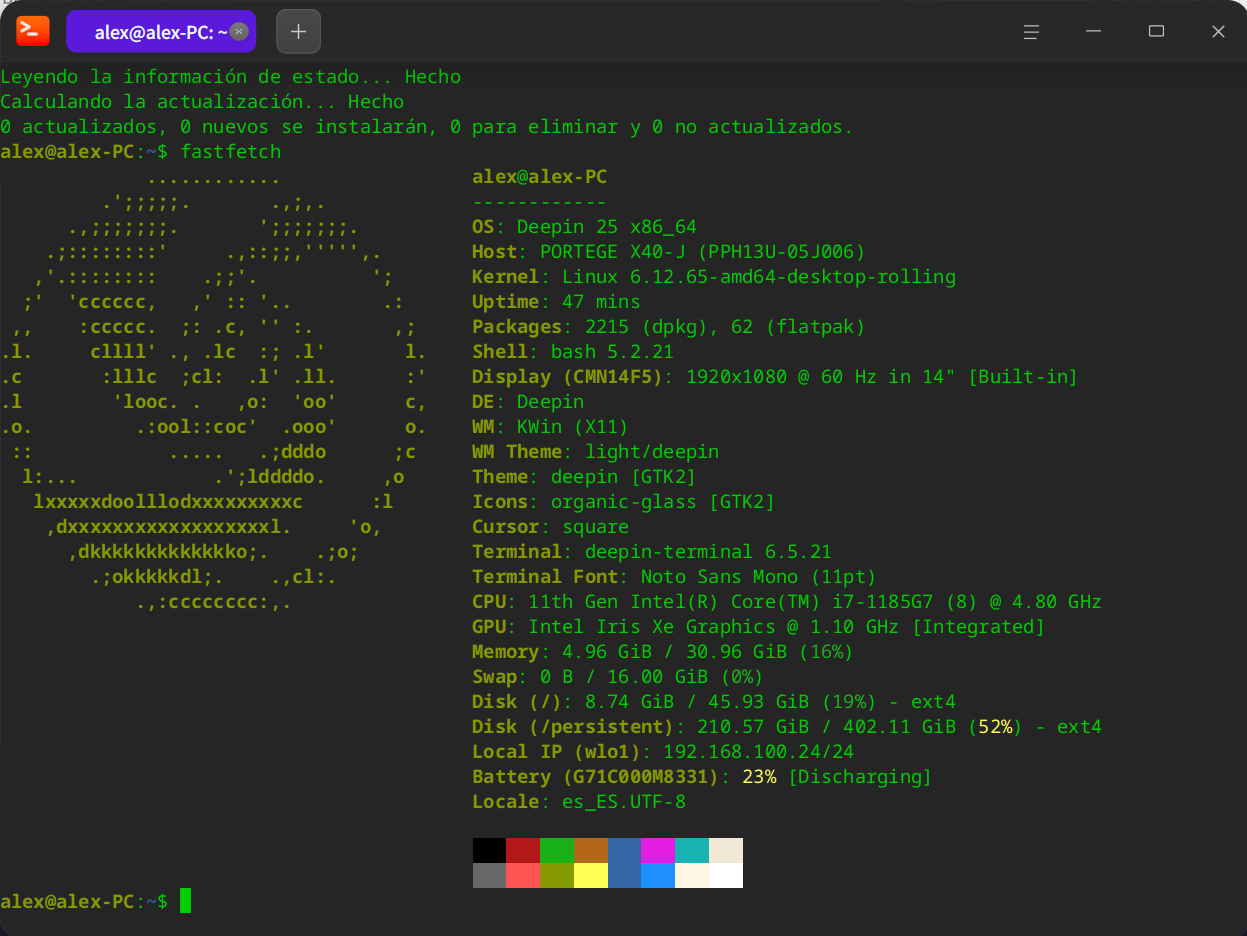1247x936 pixels.
Task: Click the Kernel version line
Action: tap(713, 277)
